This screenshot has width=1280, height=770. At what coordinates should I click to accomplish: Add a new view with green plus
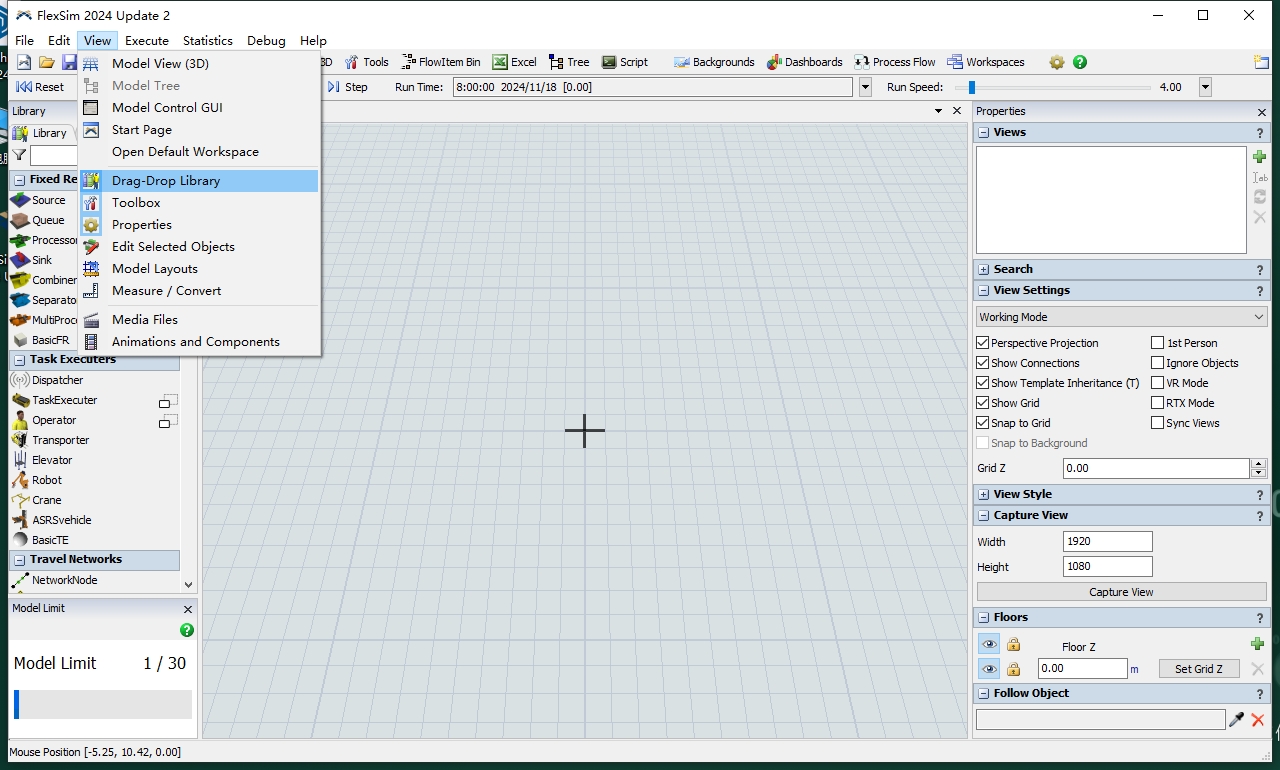coord(1259,157)
